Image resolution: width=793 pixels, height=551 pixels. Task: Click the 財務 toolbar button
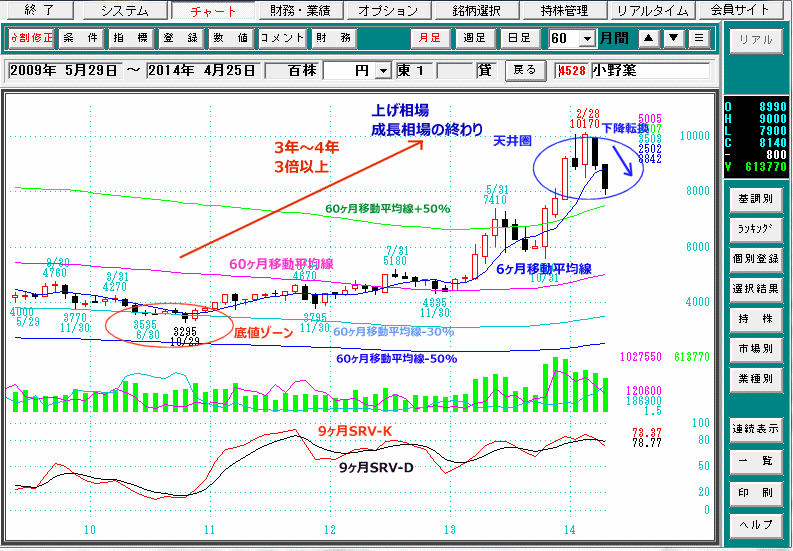(x=334, y=38)
